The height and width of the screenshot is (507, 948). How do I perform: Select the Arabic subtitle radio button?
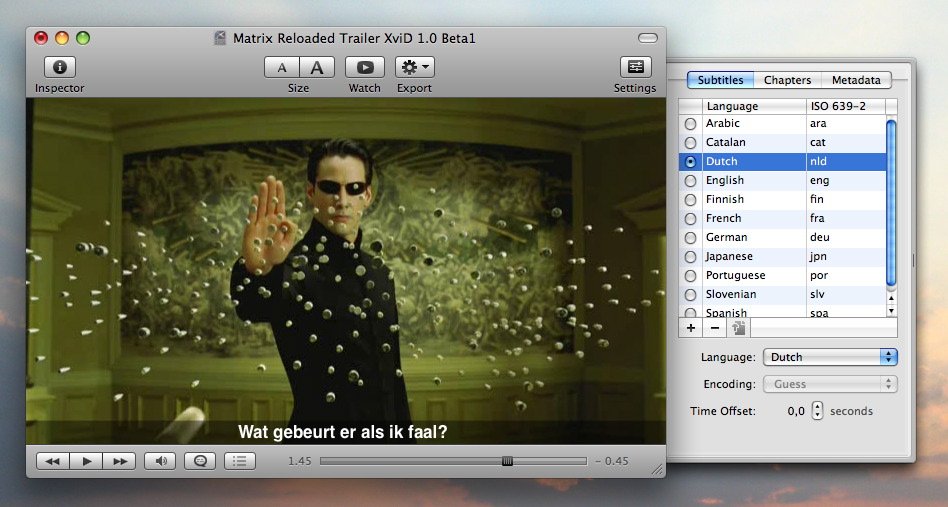[690, 124]
